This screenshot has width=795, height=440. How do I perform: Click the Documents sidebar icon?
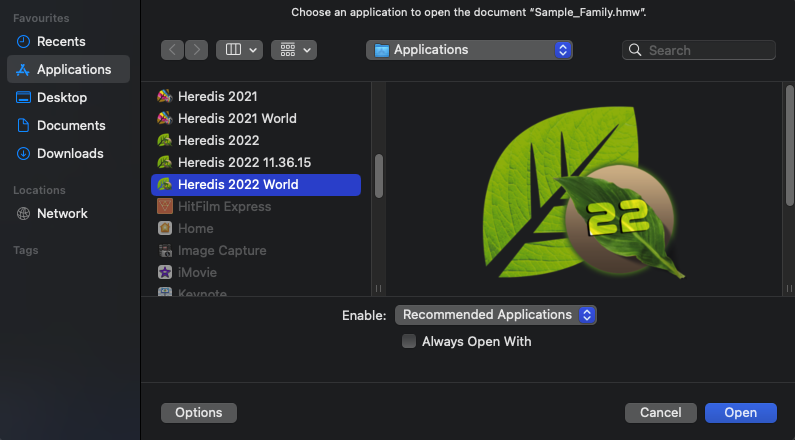(x=23, y=125)
